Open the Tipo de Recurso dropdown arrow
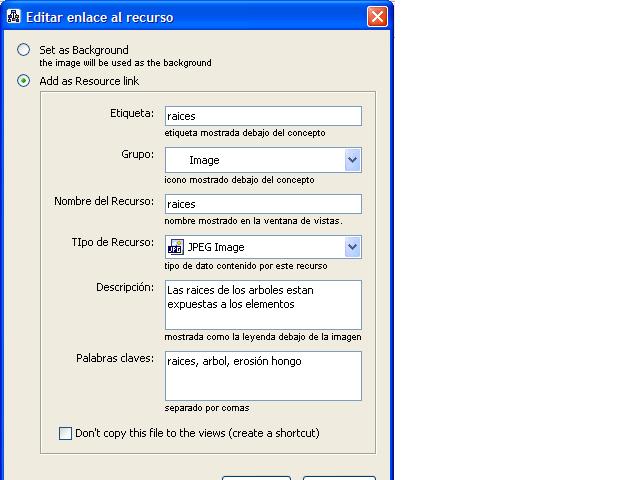Image resolution: width=640 pixels, height=480 pixels. point(352,247)
